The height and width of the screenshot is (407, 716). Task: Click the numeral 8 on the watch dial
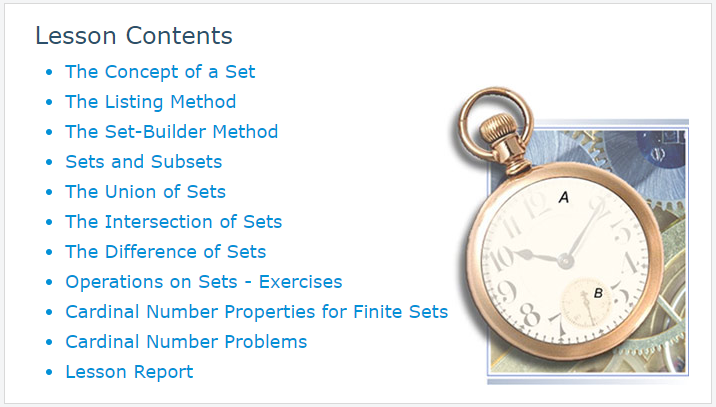coord(530,315)
